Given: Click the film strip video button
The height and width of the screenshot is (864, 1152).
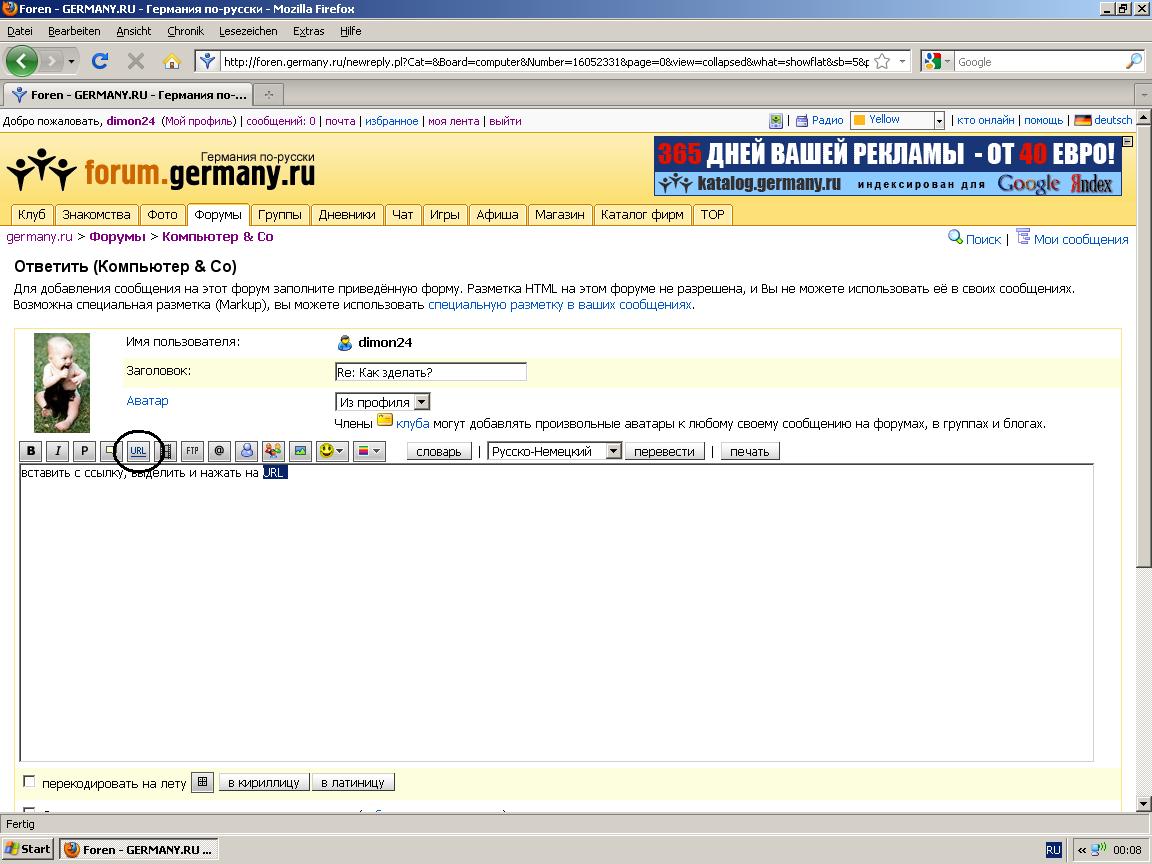Looking at the screenshot, I should [x=168, y=451].
